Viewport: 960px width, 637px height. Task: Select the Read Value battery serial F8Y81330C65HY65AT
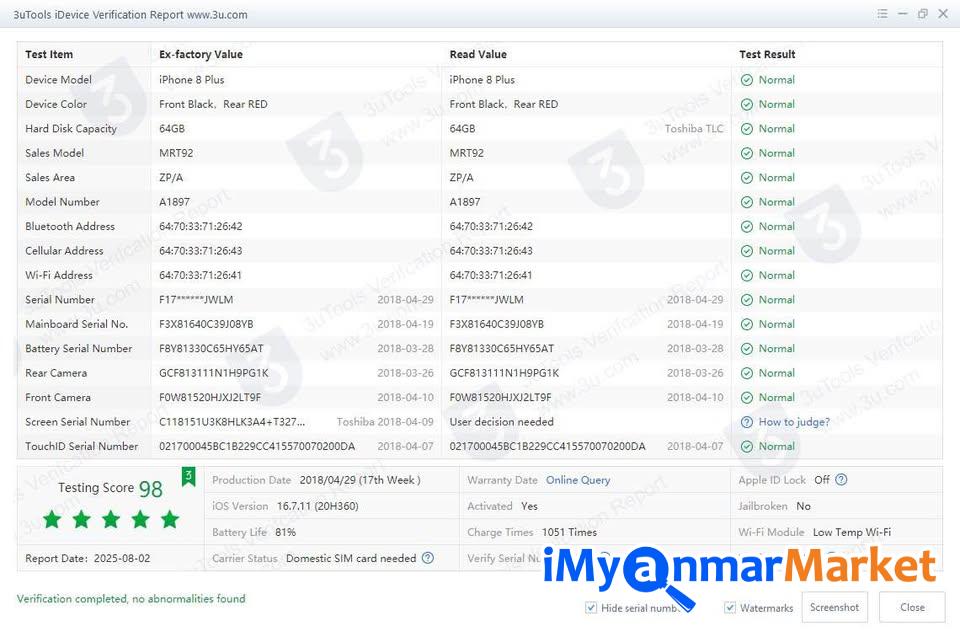[x=501, y=349]
